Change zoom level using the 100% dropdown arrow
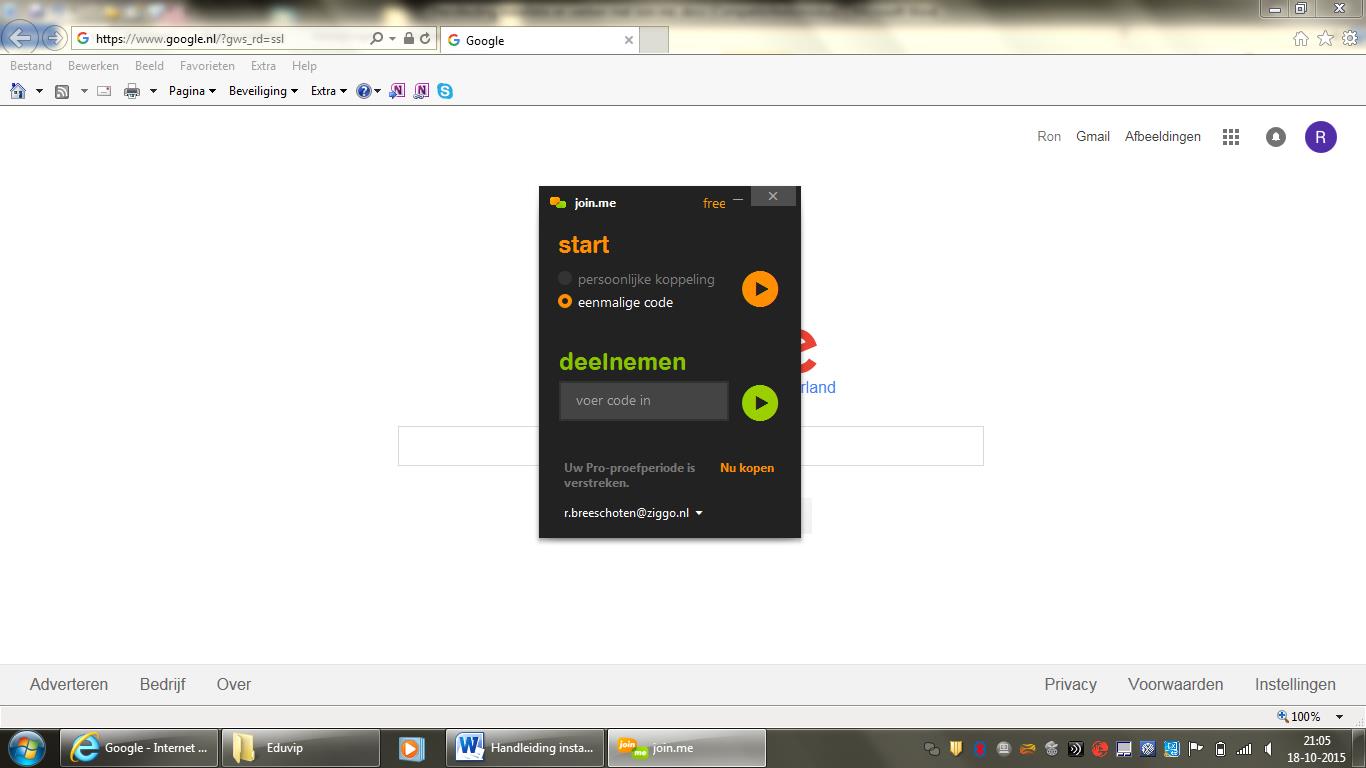 point(1342,717)
